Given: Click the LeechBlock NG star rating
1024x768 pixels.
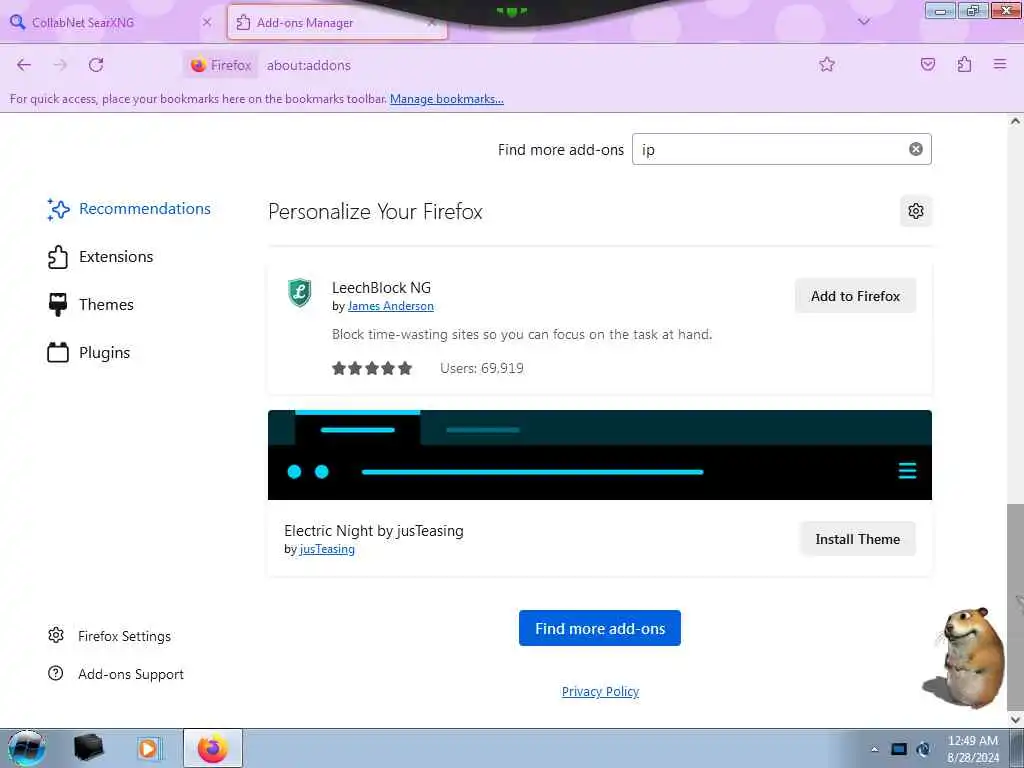Looking at the screenshot, I should 372,368.
